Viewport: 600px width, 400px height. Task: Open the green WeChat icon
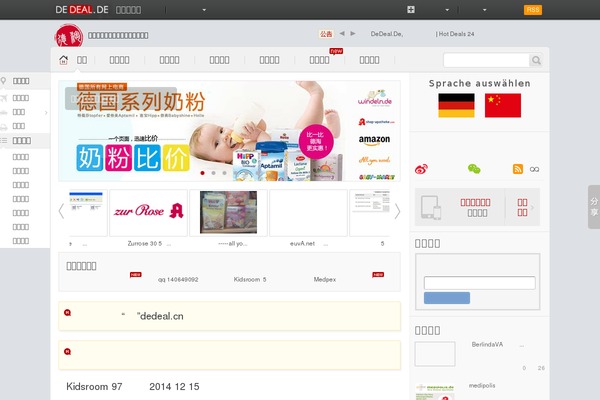coord(474,169)
